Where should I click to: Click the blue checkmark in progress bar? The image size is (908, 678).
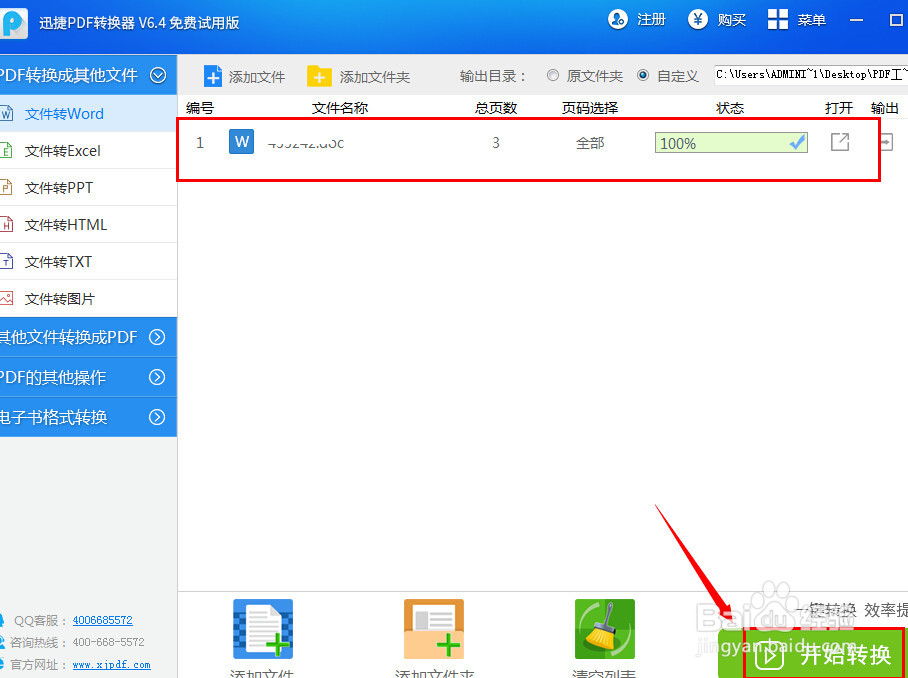[x=797, y=142]
